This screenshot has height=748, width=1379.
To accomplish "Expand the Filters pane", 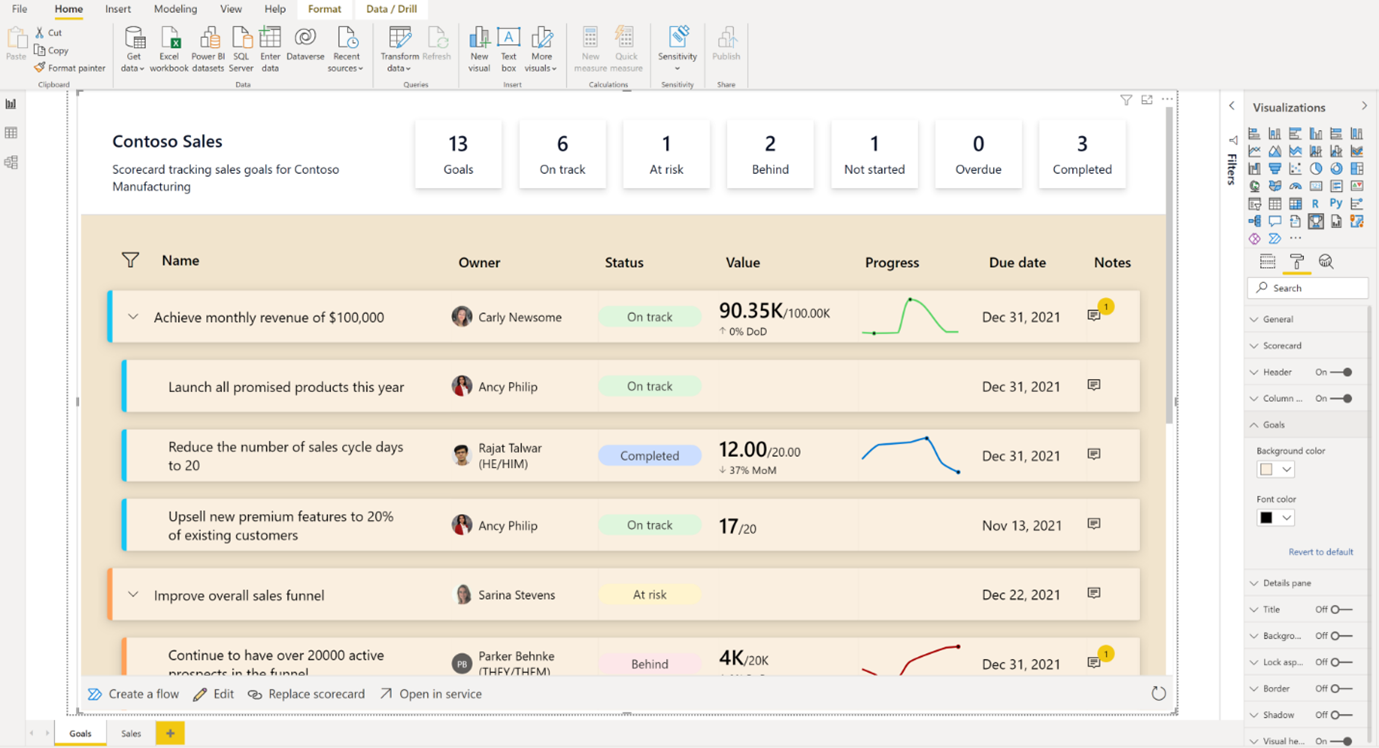I will pyautogui.click(x=1232, y=106).
